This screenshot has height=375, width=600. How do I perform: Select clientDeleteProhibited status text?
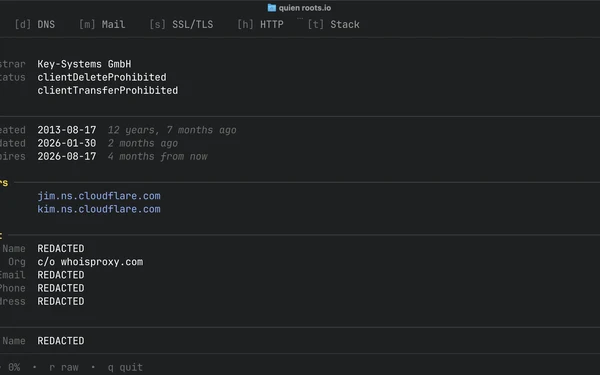tap(102, 77)
